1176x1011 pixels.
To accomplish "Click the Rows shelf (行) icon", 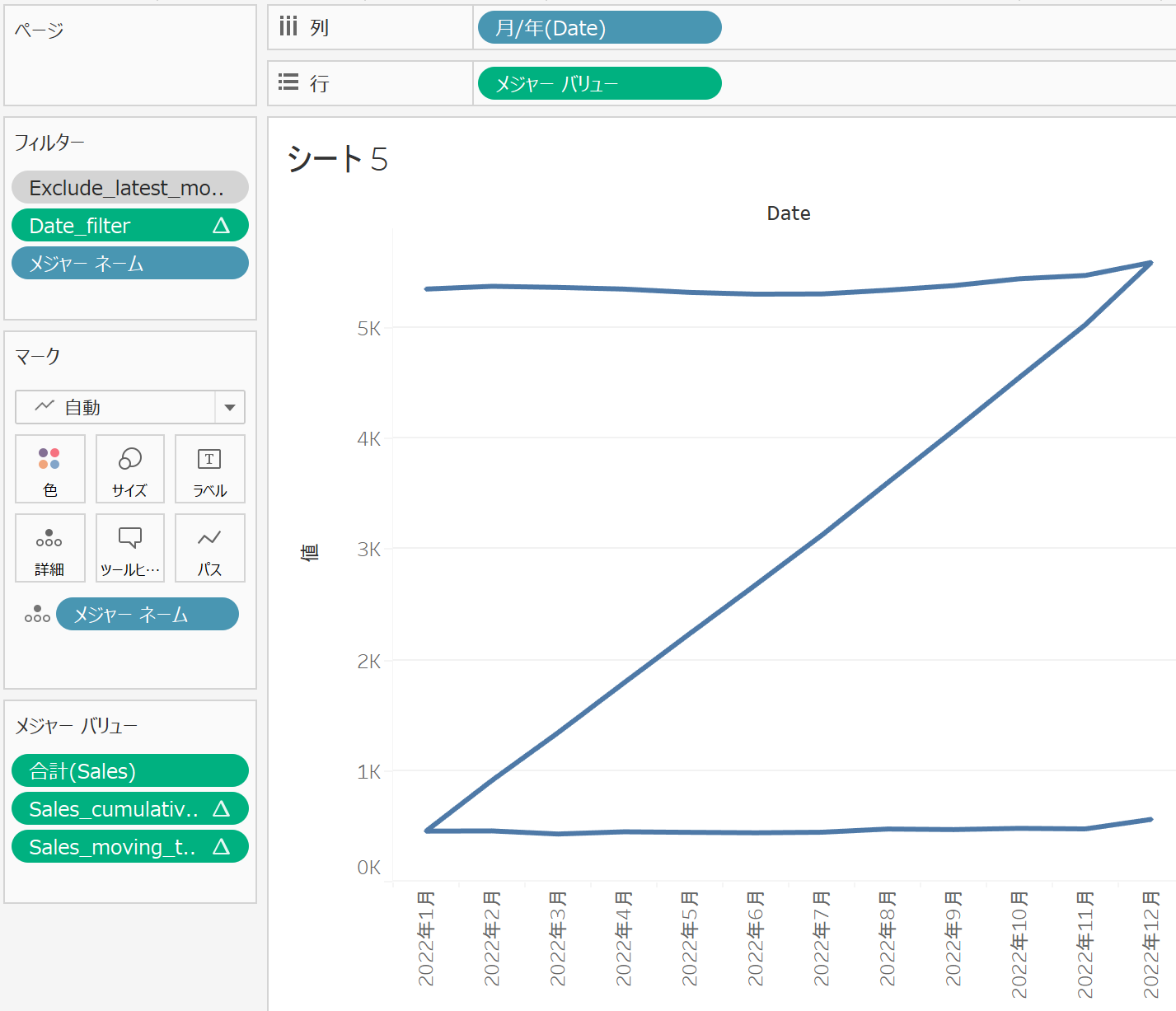I will [x=288, y=82].
